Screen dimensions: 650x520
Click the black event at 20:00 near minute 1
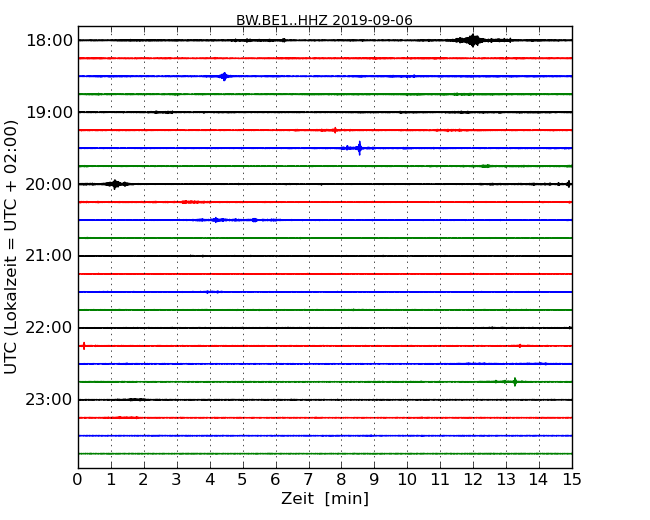click(x=115, y=184)
